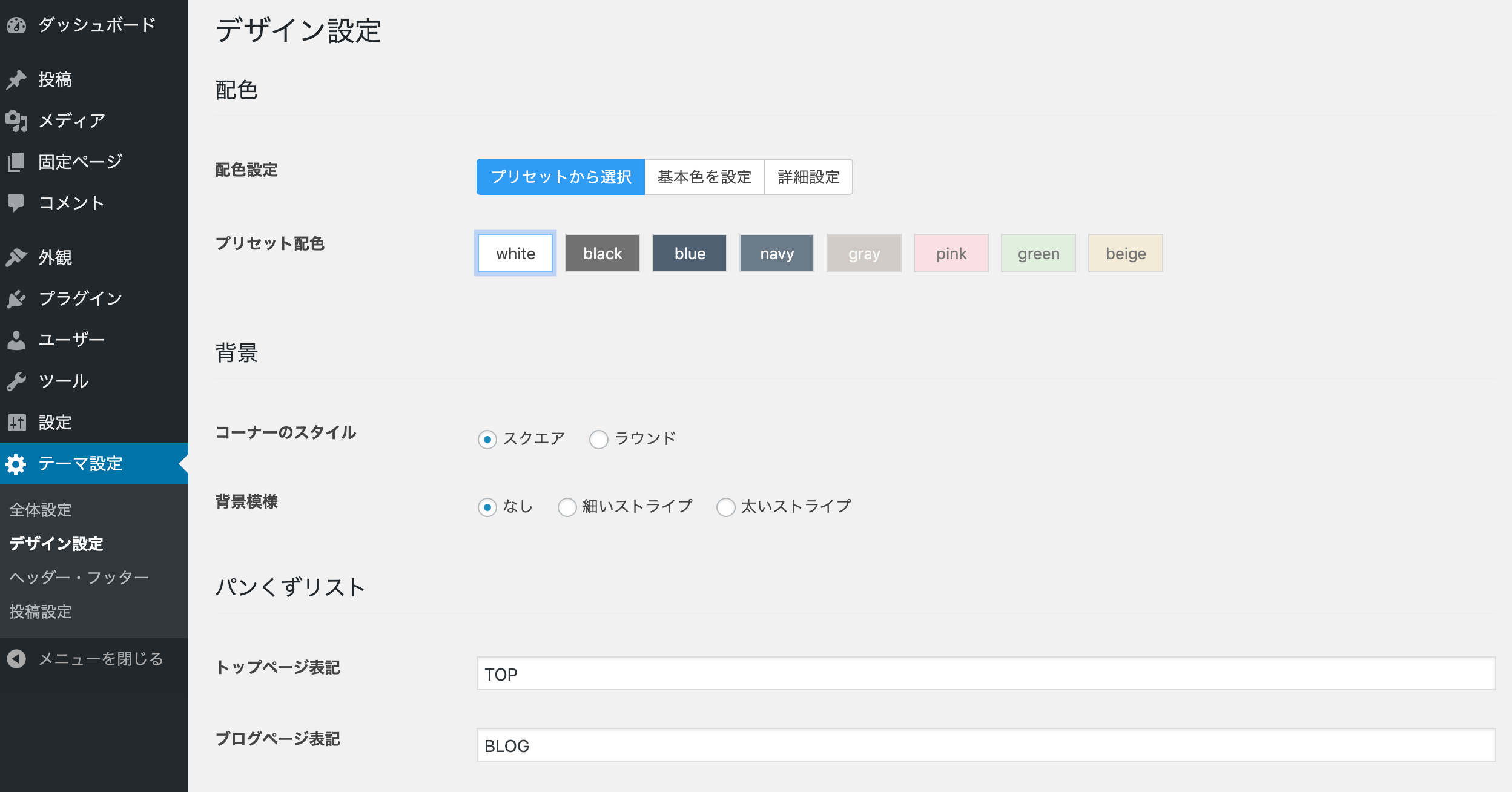Open ヘッダー・フッター submenu item
This screenshot has width=1512, height=792.
[79, 577]
